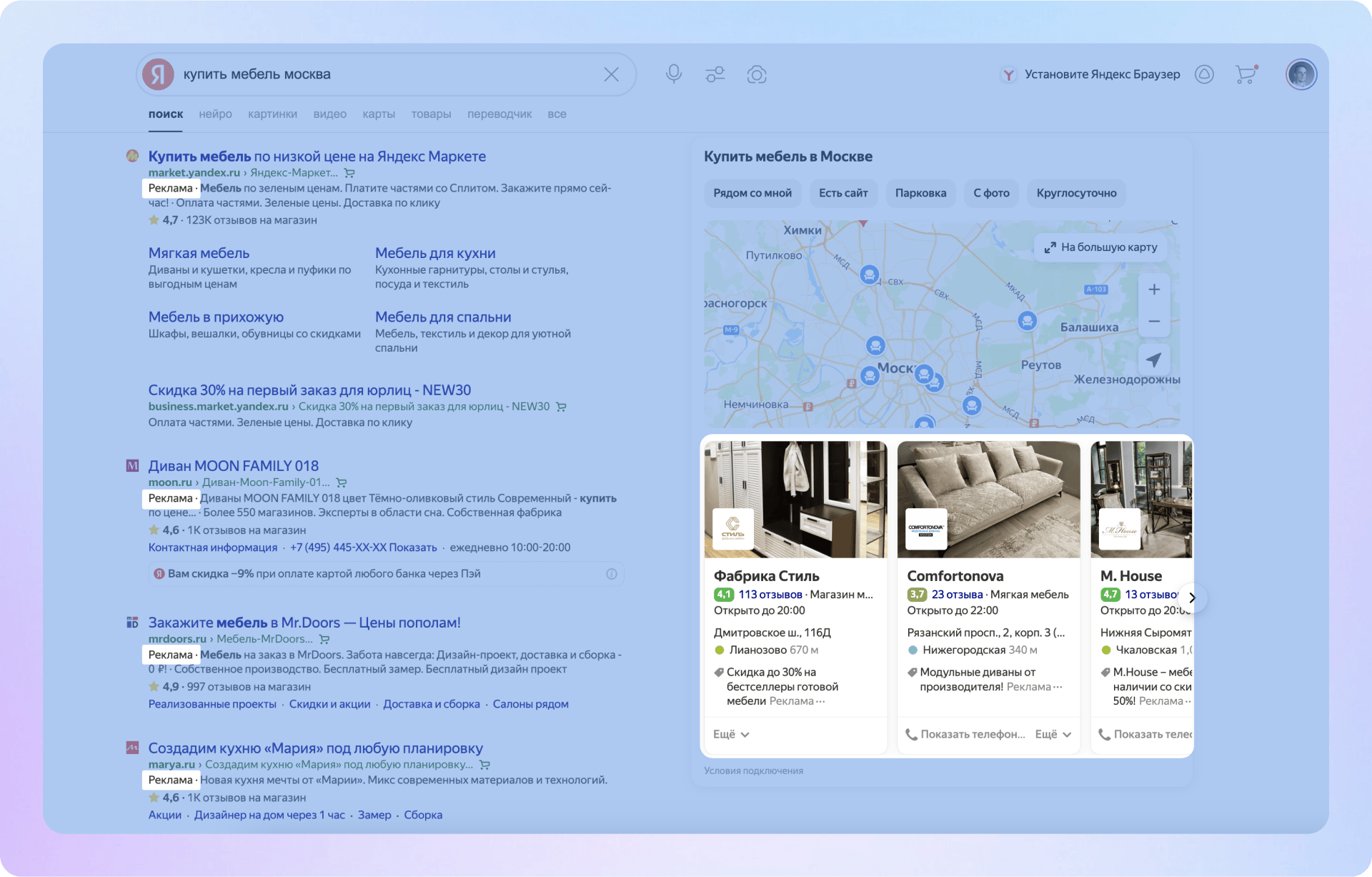Open ad options dots in Фабрика Стиль card
Viewport: 1372px width, 877px height.
(x=820, y=701)
